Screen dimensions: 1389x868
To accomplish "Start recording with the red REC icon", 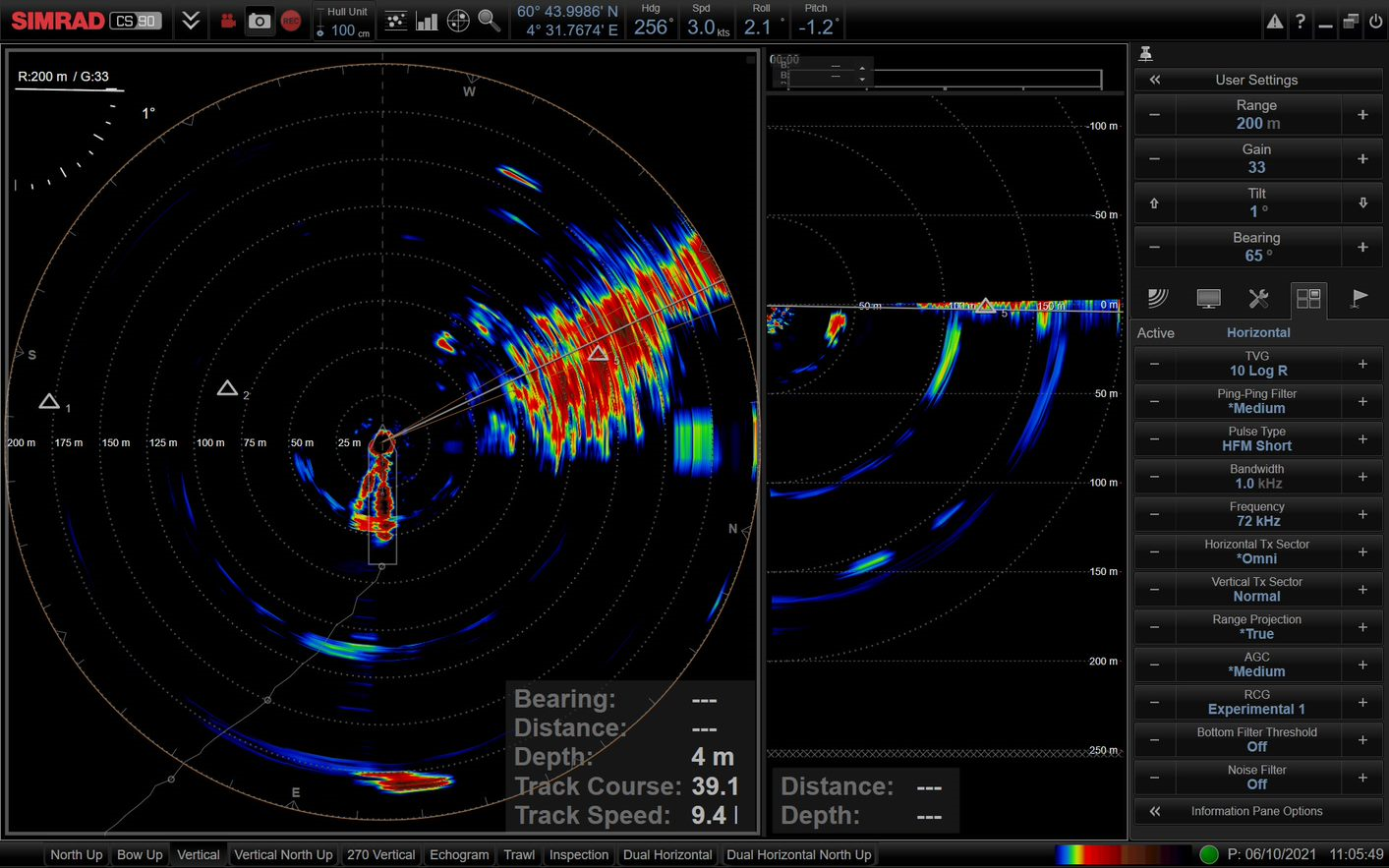I will click(290, 21).
